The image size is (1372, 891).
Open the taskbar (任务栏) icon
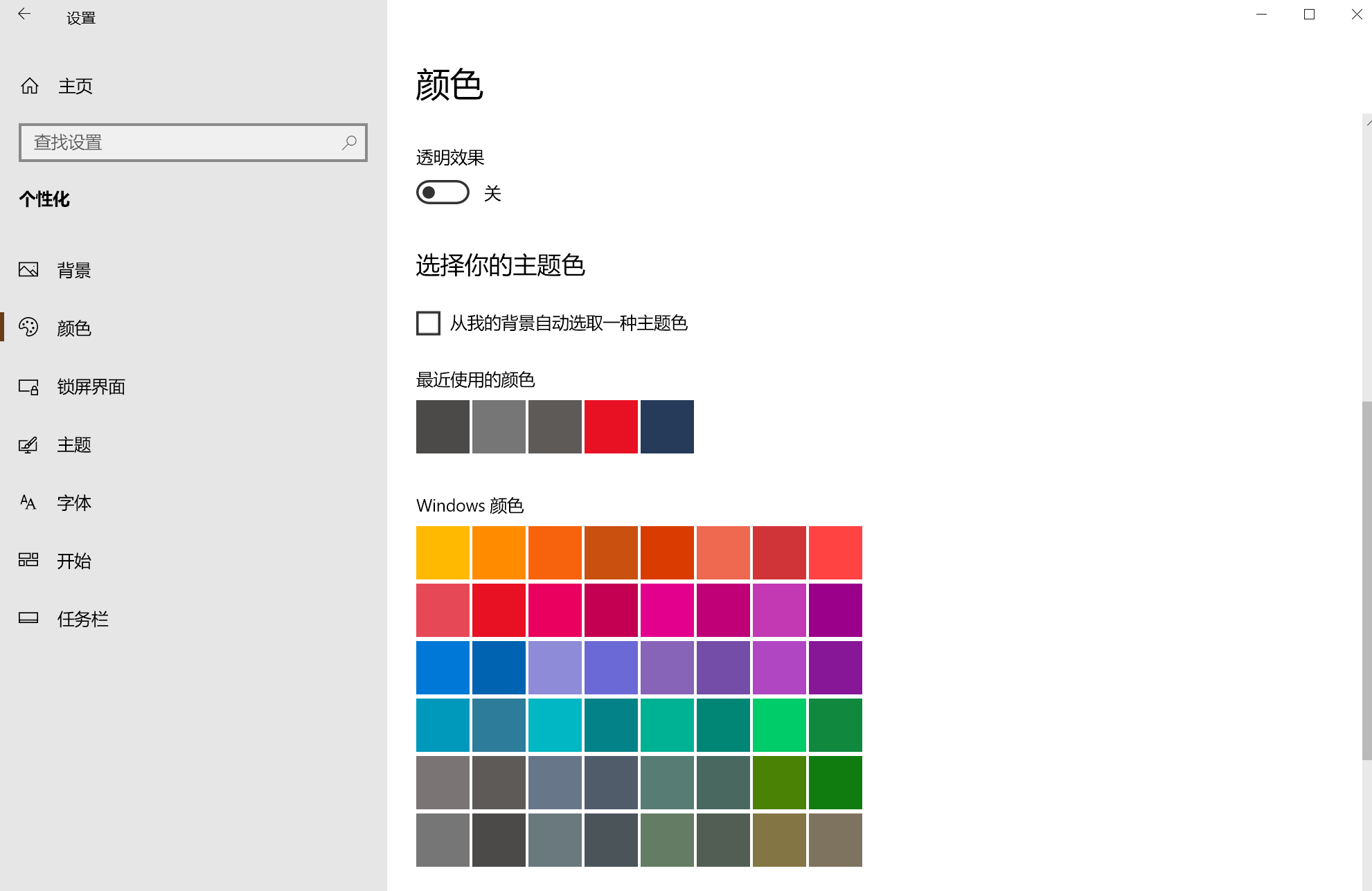point(28,618)
